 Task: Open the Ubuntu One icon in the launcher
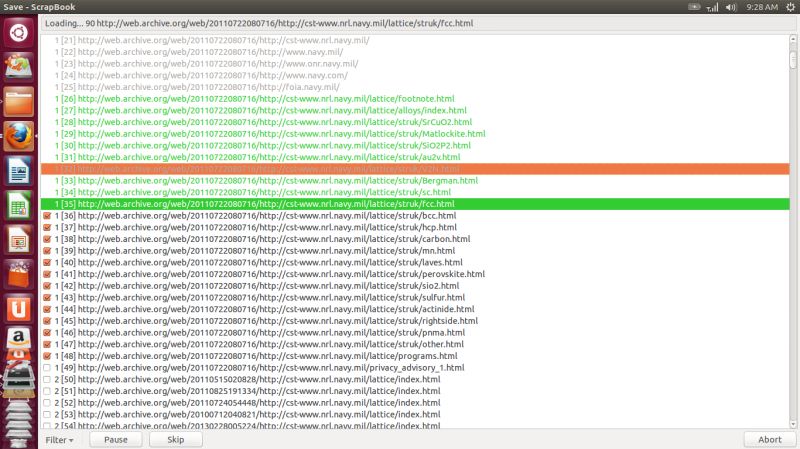pyautogui.click(x=18, y=308)
